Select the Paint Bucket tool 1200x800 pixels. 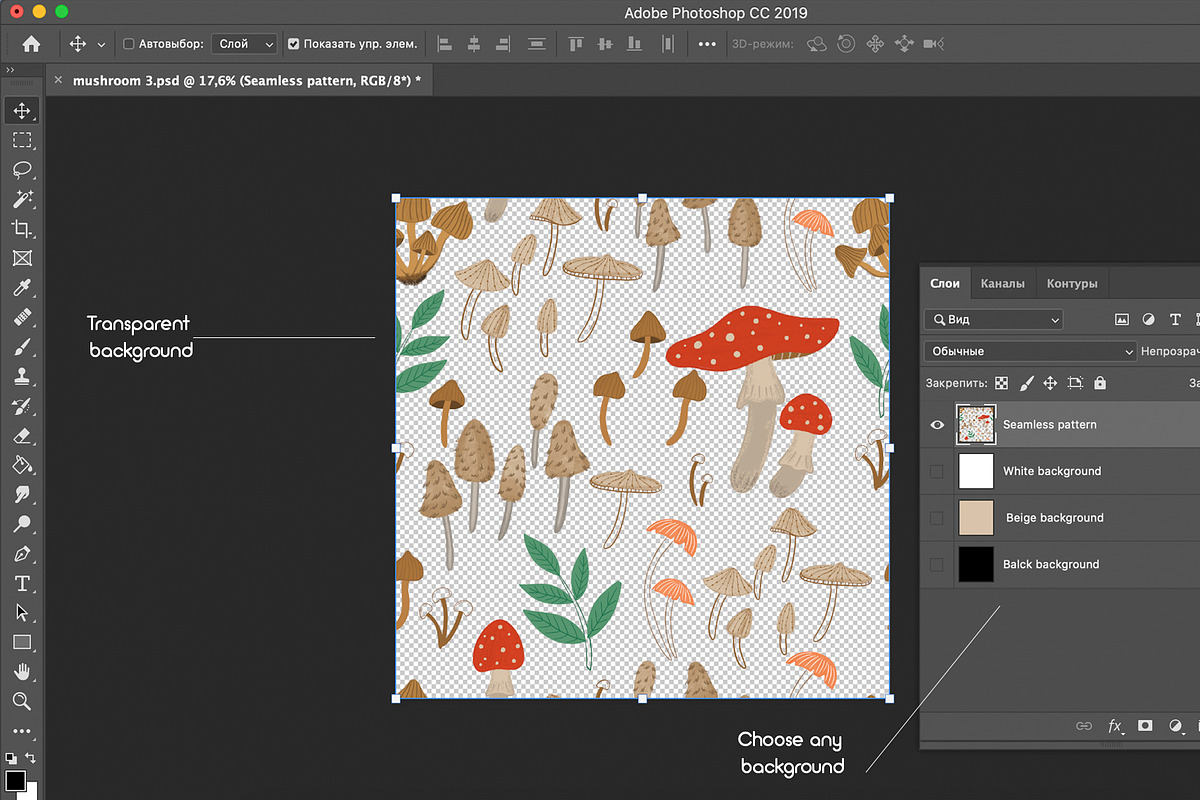pos(22,465)
